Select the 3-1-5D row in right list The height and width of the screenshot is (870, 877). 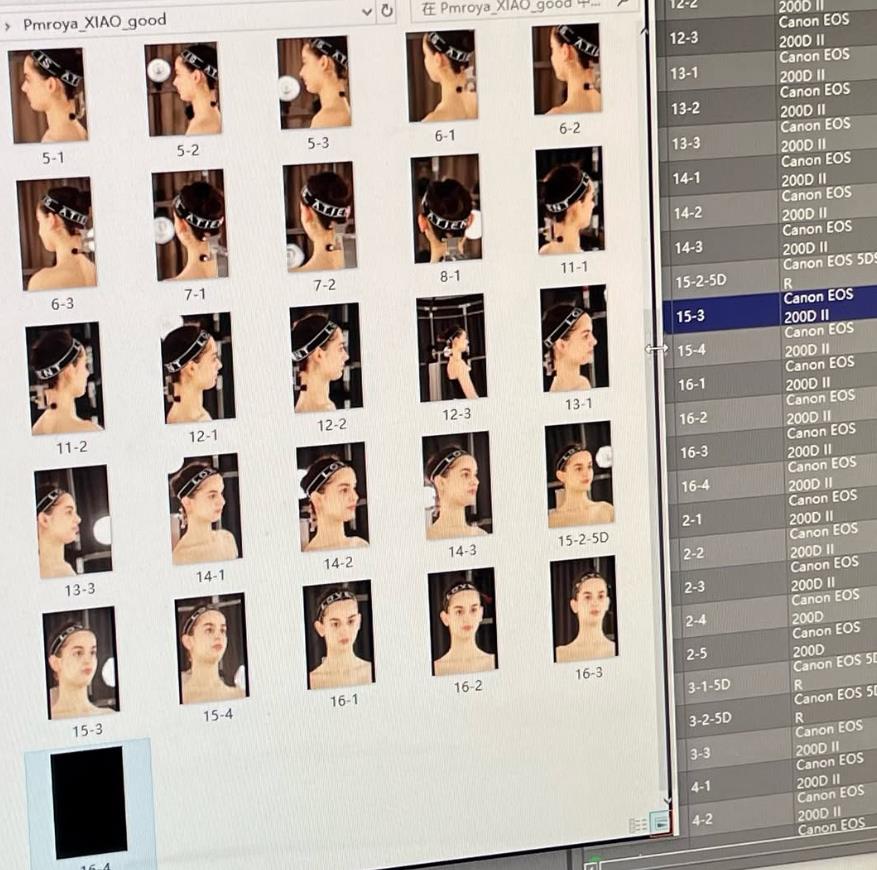pos(768,686)
